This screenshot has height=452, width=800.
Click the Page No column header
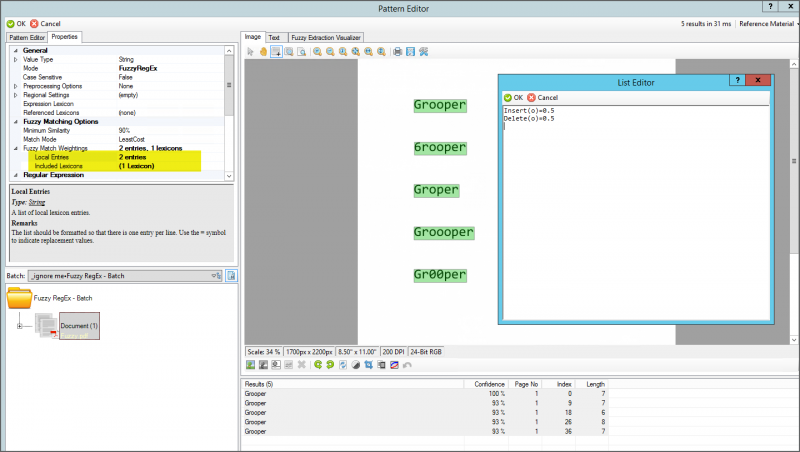[x=526, y=384]
